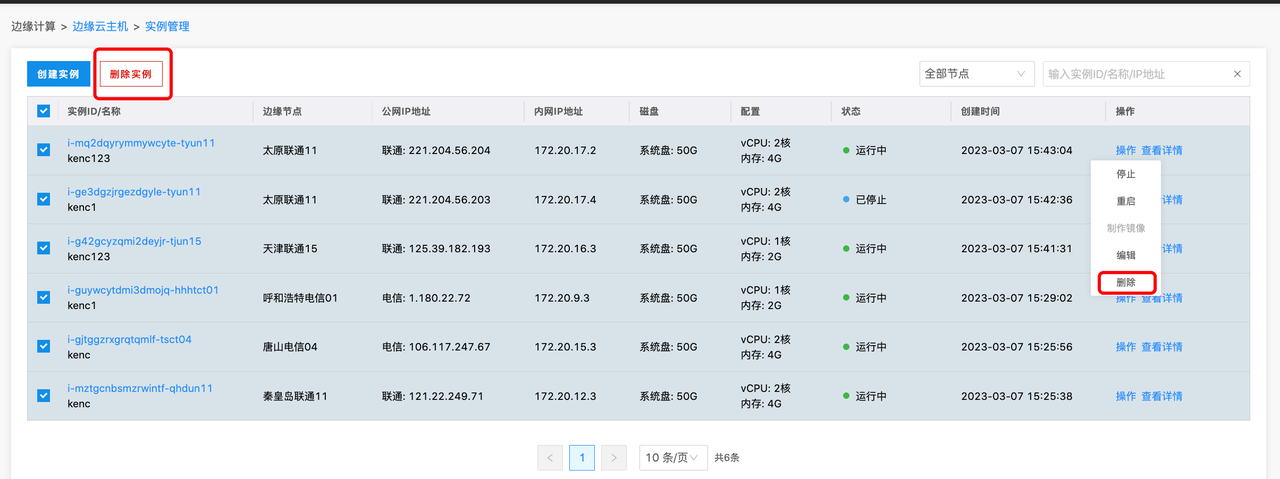Choose 删除 from the operations menu
Screen dimensions: 1280x479
1125,283
